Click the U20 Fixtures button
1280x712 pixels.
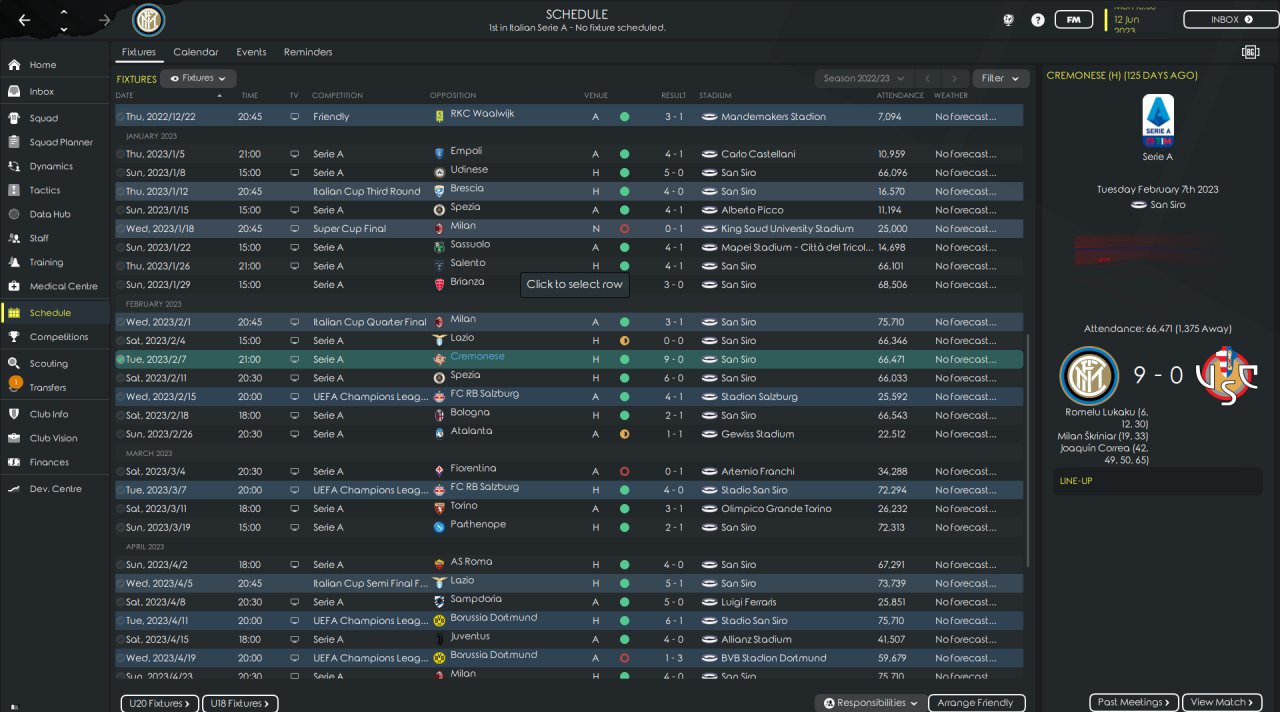(x=160, y=703)
